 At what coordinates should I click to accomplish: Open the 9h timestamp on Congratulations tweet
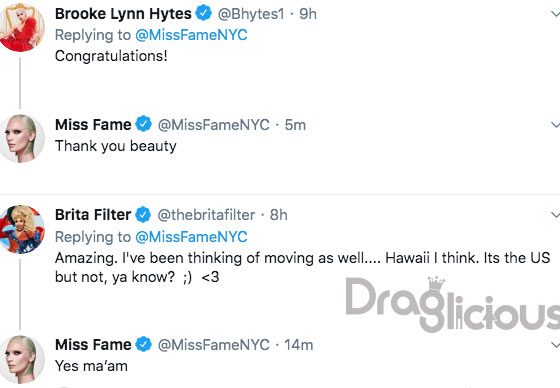pyautogui.click(x=308, y=14)
